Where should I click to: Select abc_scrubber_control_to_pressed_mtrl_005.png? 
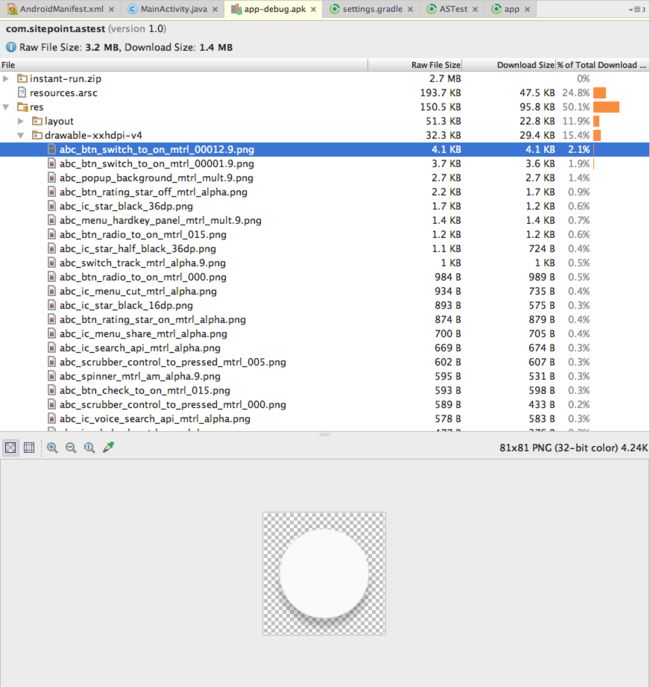[325, 362]
